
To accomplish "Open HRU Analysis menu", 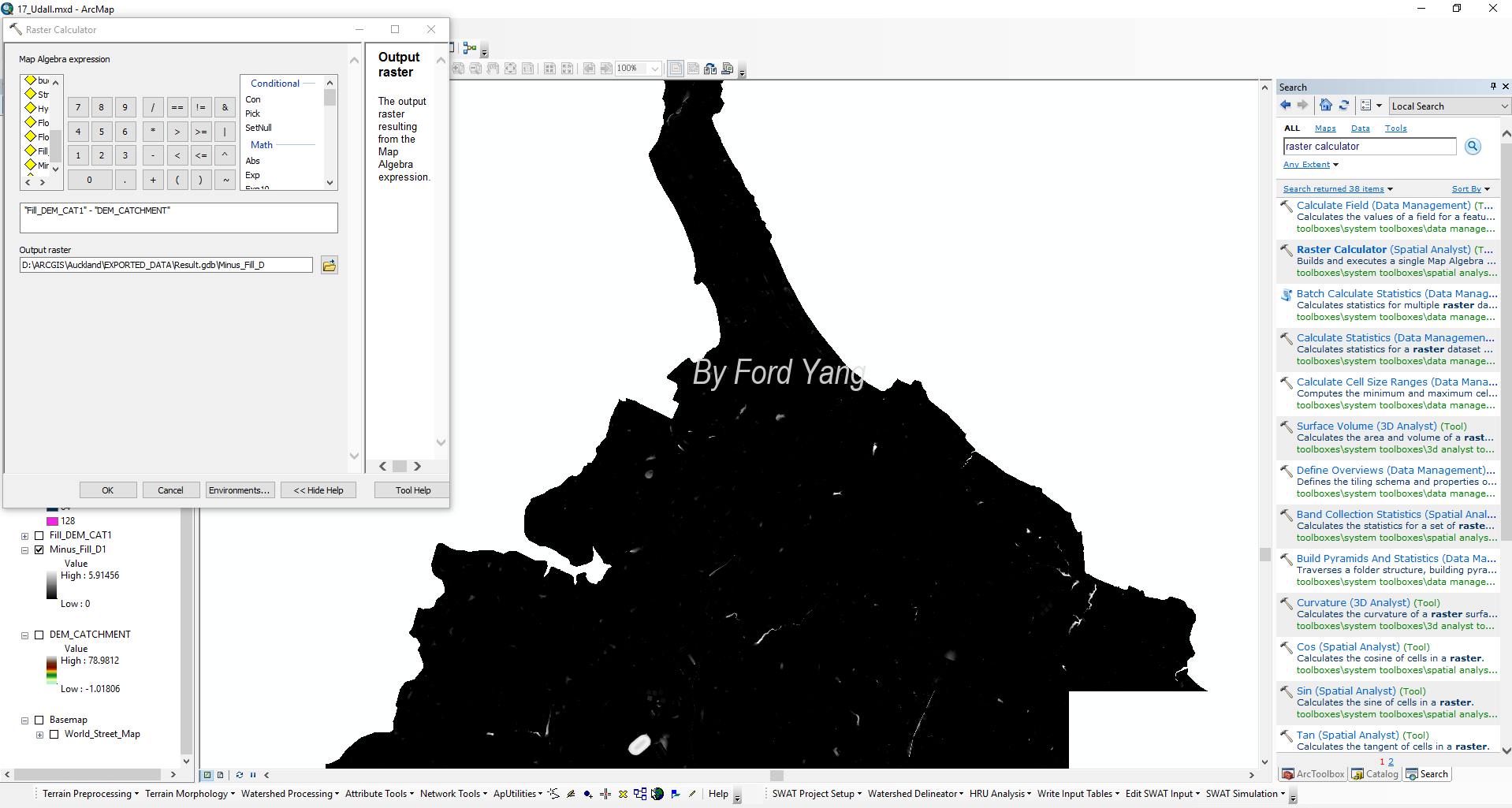I will (x=1000, y=794).
